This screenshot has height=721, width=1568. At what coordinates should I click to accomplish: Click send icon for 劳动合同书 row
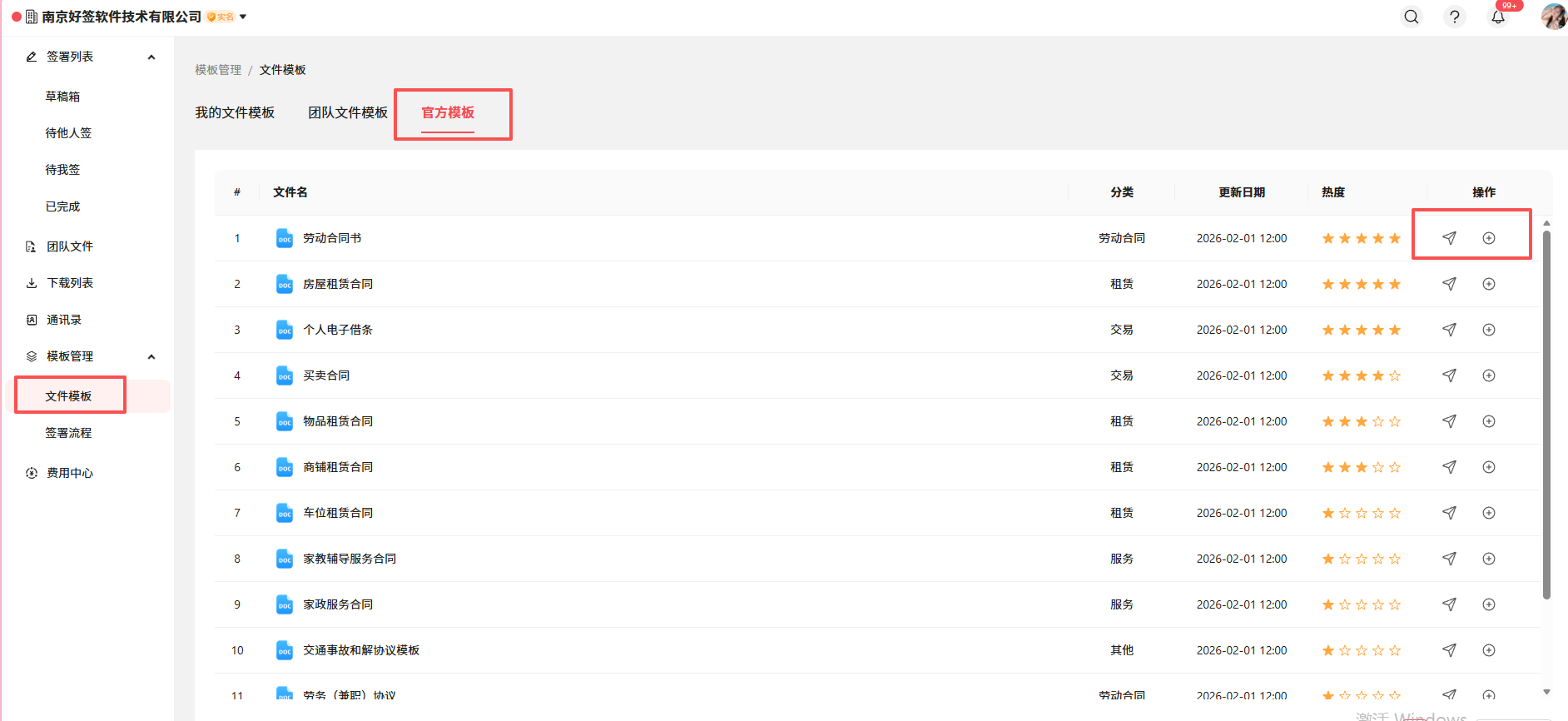(x=1449, y=238)
